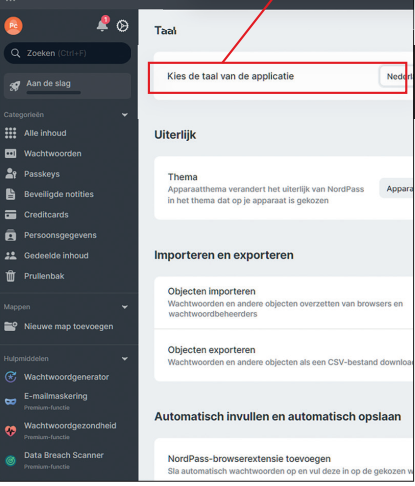The width and height of the screenshot is (415, 486).
Task: Click Nieuwe map toevoegen
Action: (68, 326)
